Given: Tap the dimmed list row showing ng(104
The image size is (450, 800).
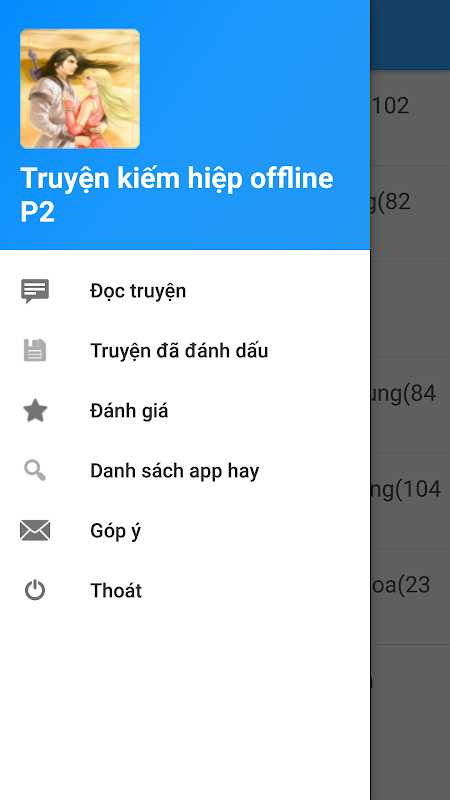Looking at the screenshot, I should pyautogui.click(x=410, y=501).
